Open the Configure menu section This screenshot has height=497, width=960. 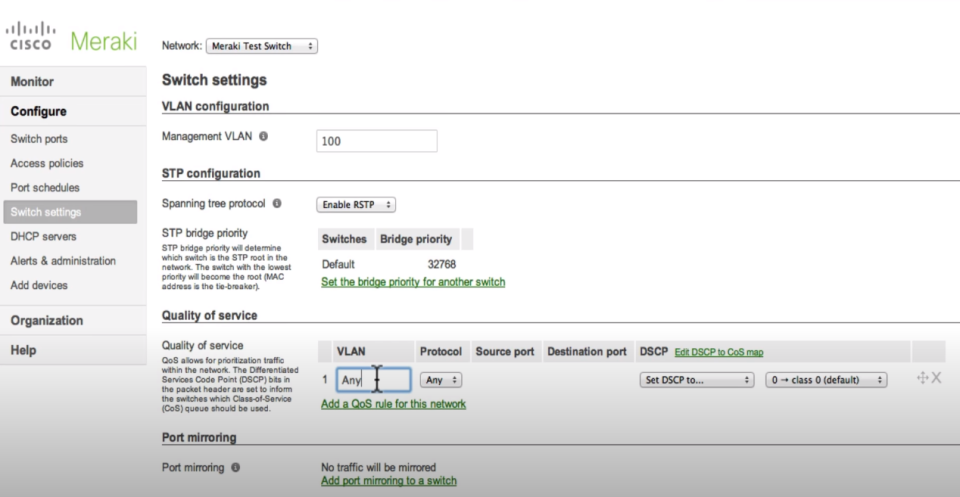(x=73, y=111)
